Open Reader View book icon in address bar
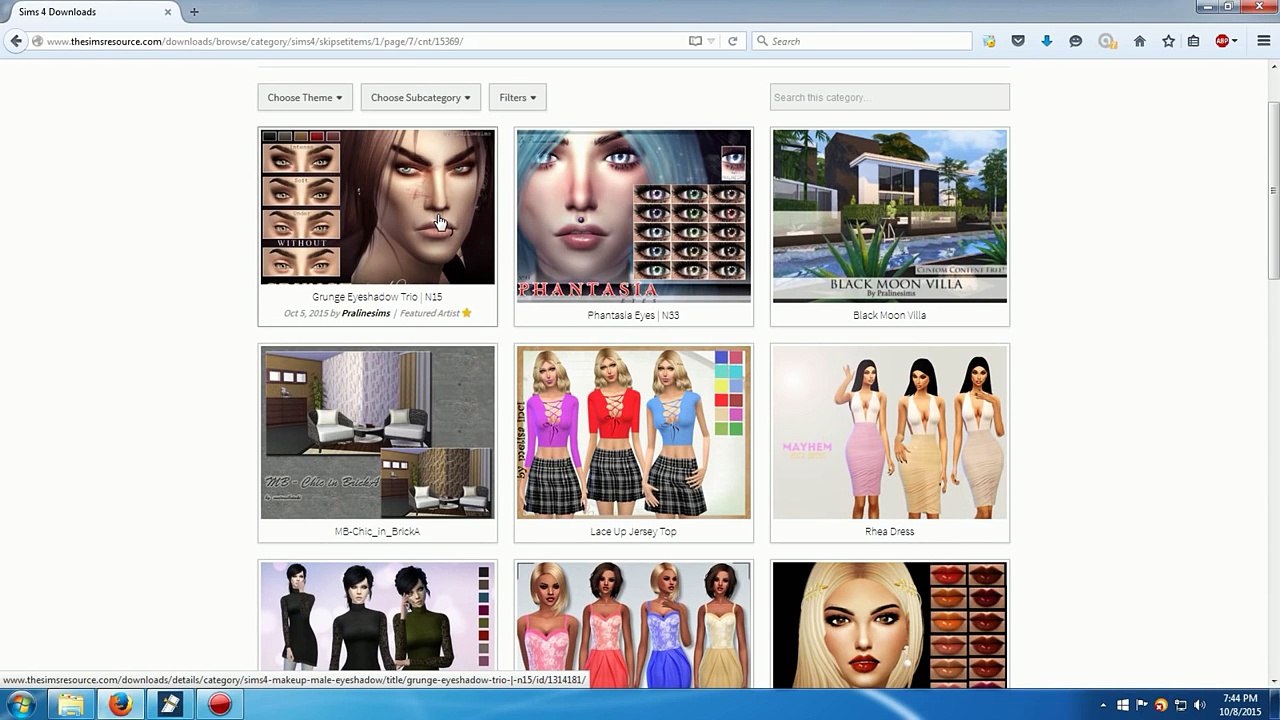This screenshot has height=720, width=1280. (x=695, y=41)
